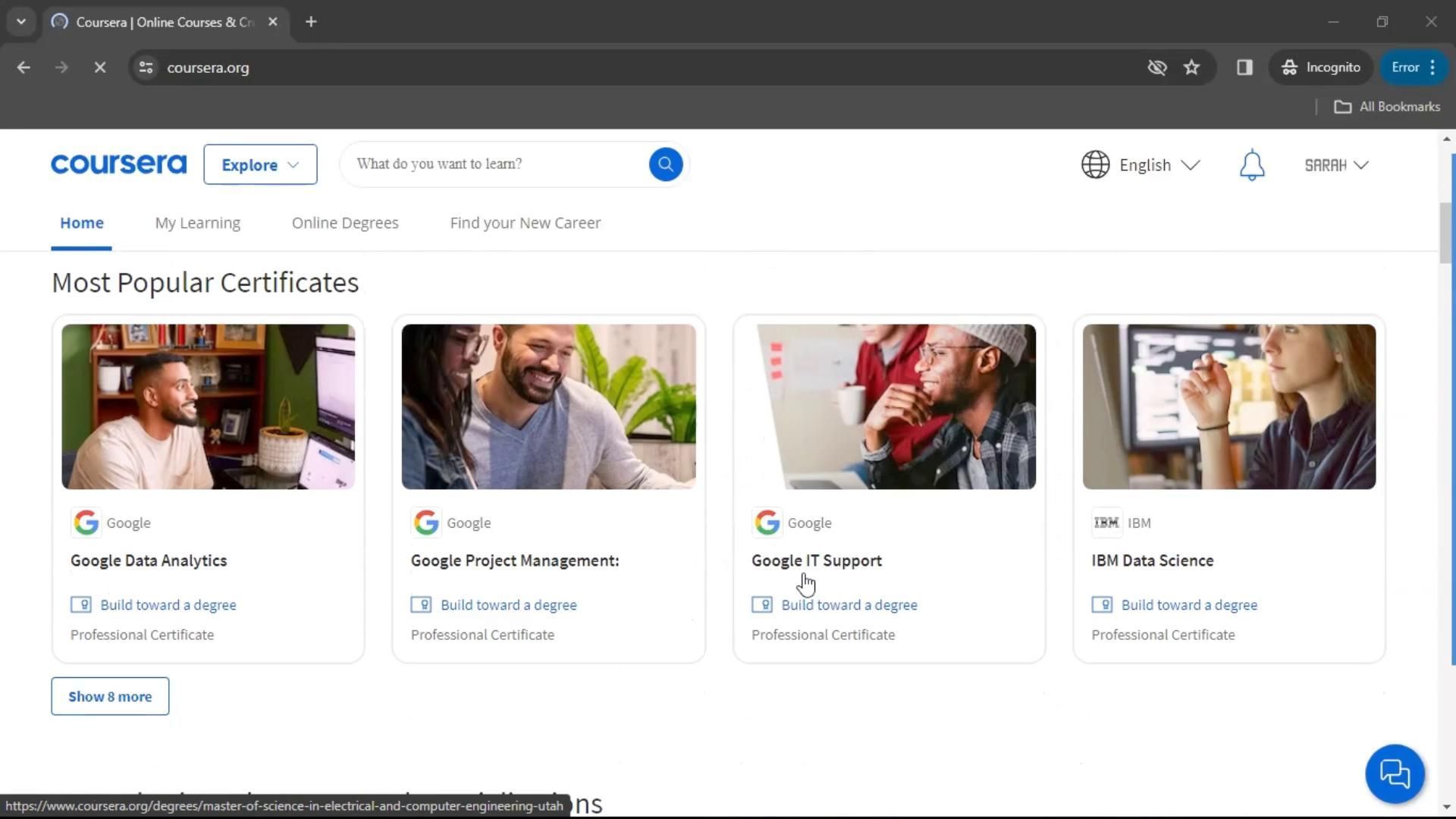Viewport: 1456px width, 819px height.
Task: Click the Coursera logo
Action: coord(119,164)
